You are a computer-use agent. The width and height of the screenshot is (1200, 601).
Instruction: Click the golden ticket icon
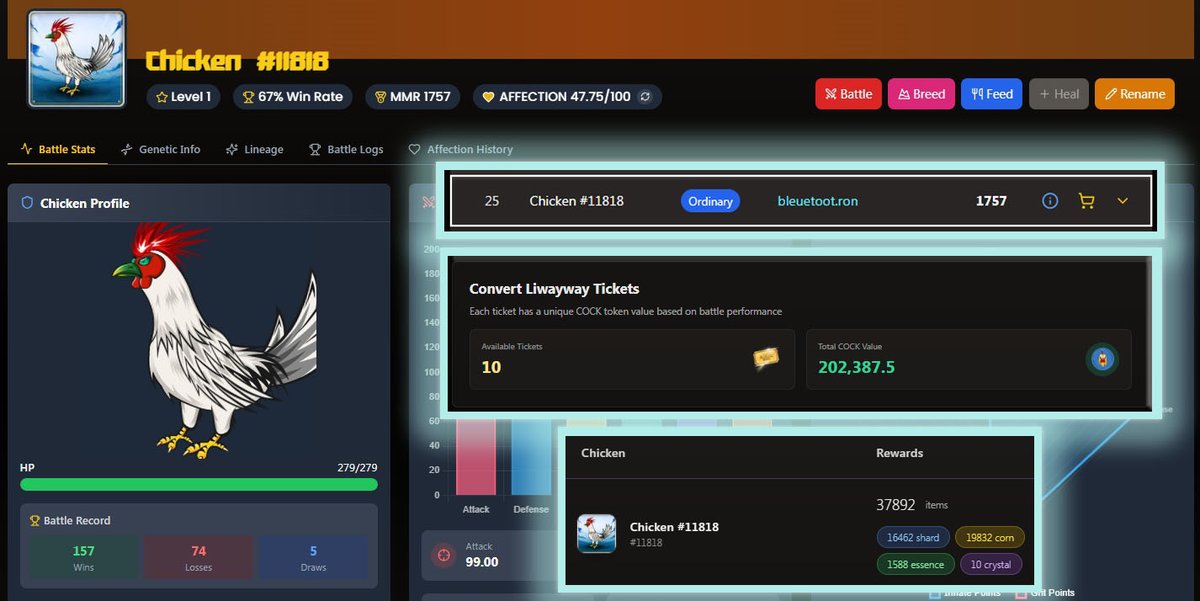click(766, 359)
